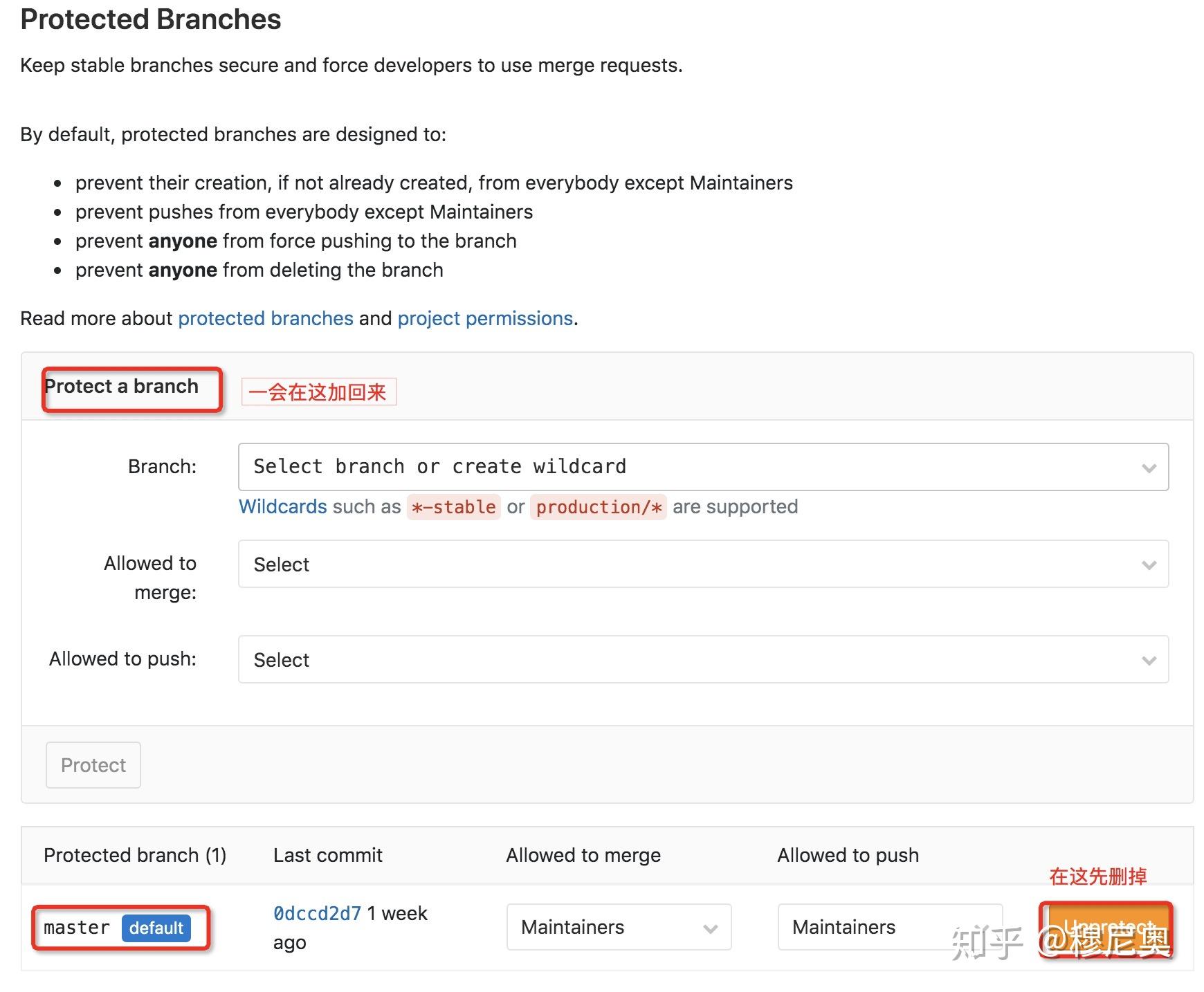Click the chevron on Allowed to merge select
The height and width of the screenshot is (992, 1204).
(x=1148, y=564)
